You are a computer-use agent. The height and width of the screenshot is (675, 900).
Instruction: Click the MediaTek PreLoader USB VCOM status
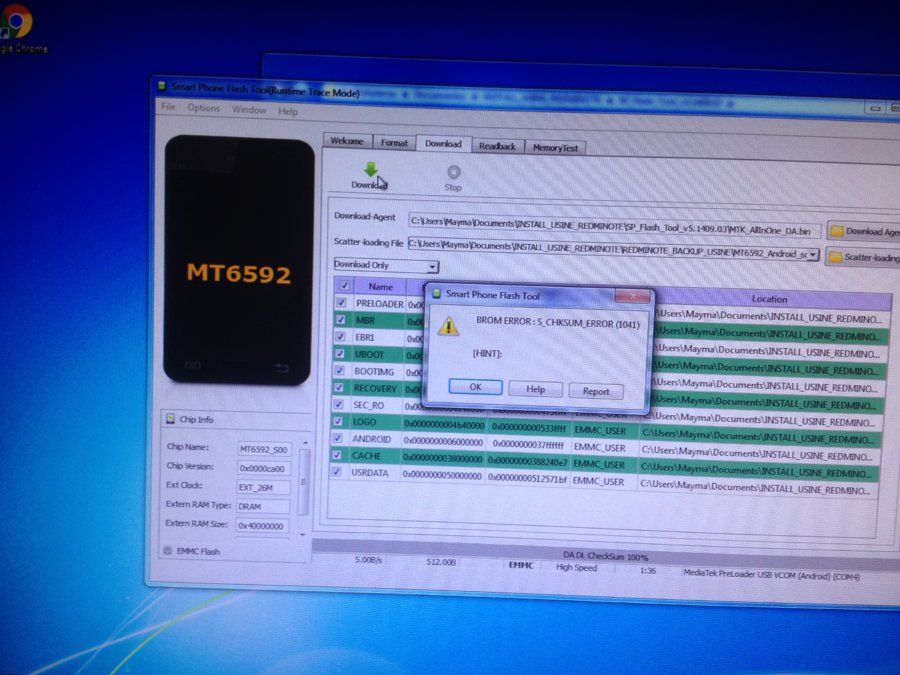(x=771, y=575)
